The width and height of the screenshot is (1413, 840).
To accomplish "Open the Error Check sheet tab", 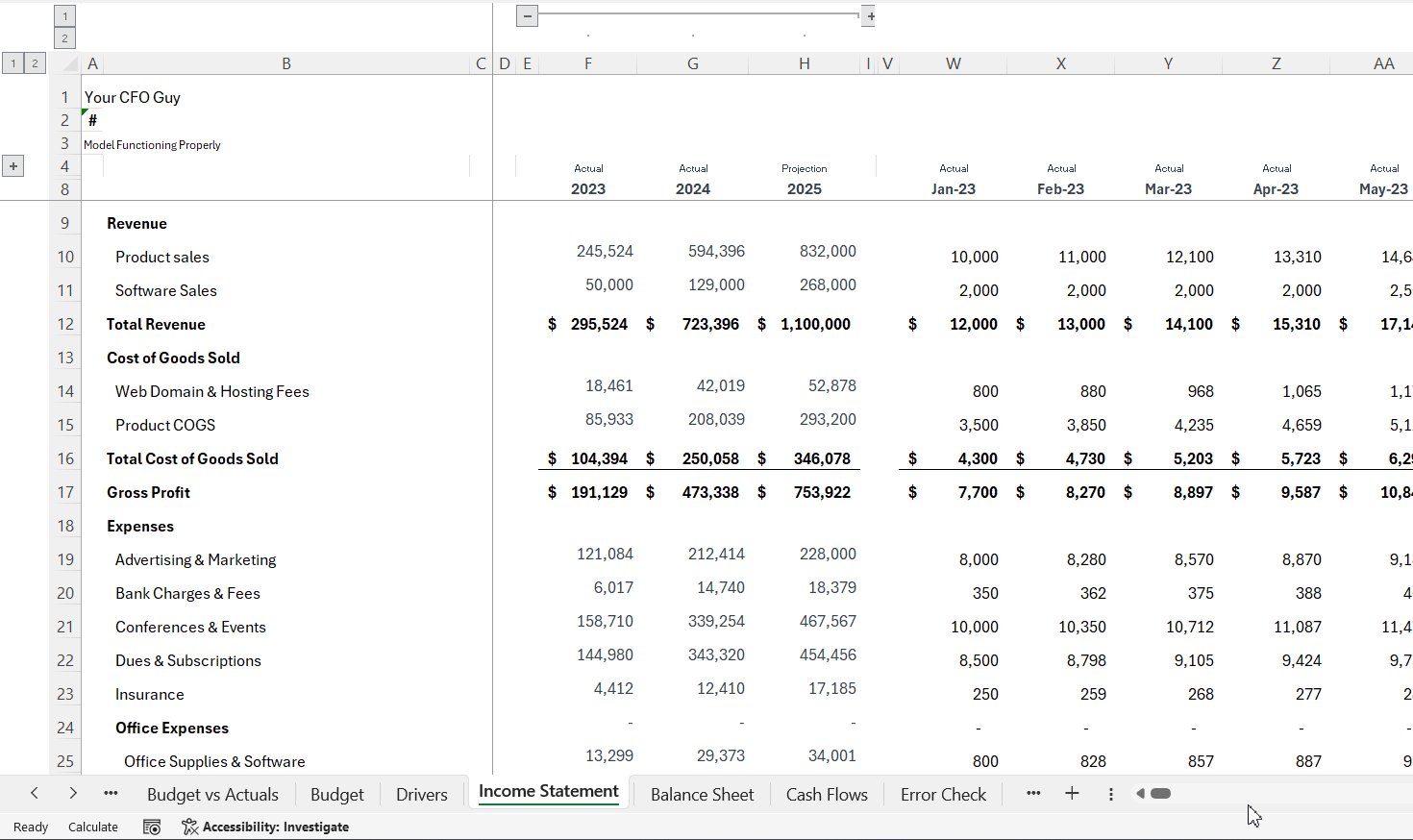I will [943, 795].
